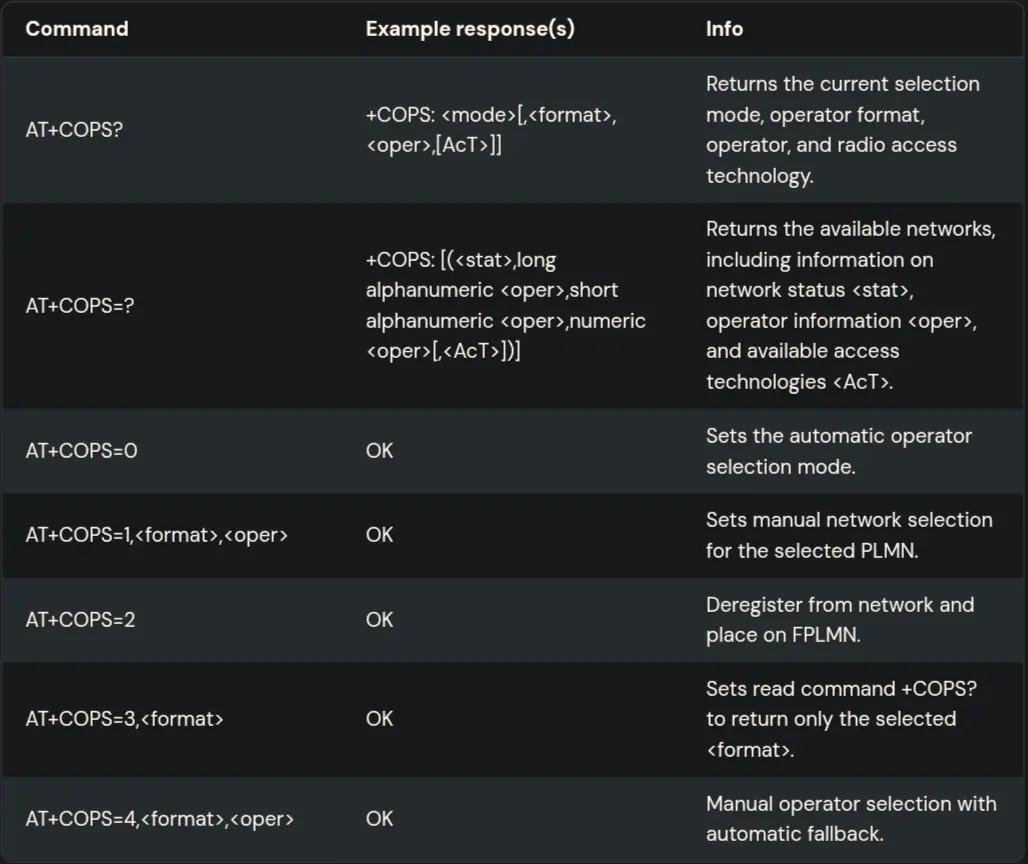Click the OK response for AT+COPS=0

pos(380,451)
